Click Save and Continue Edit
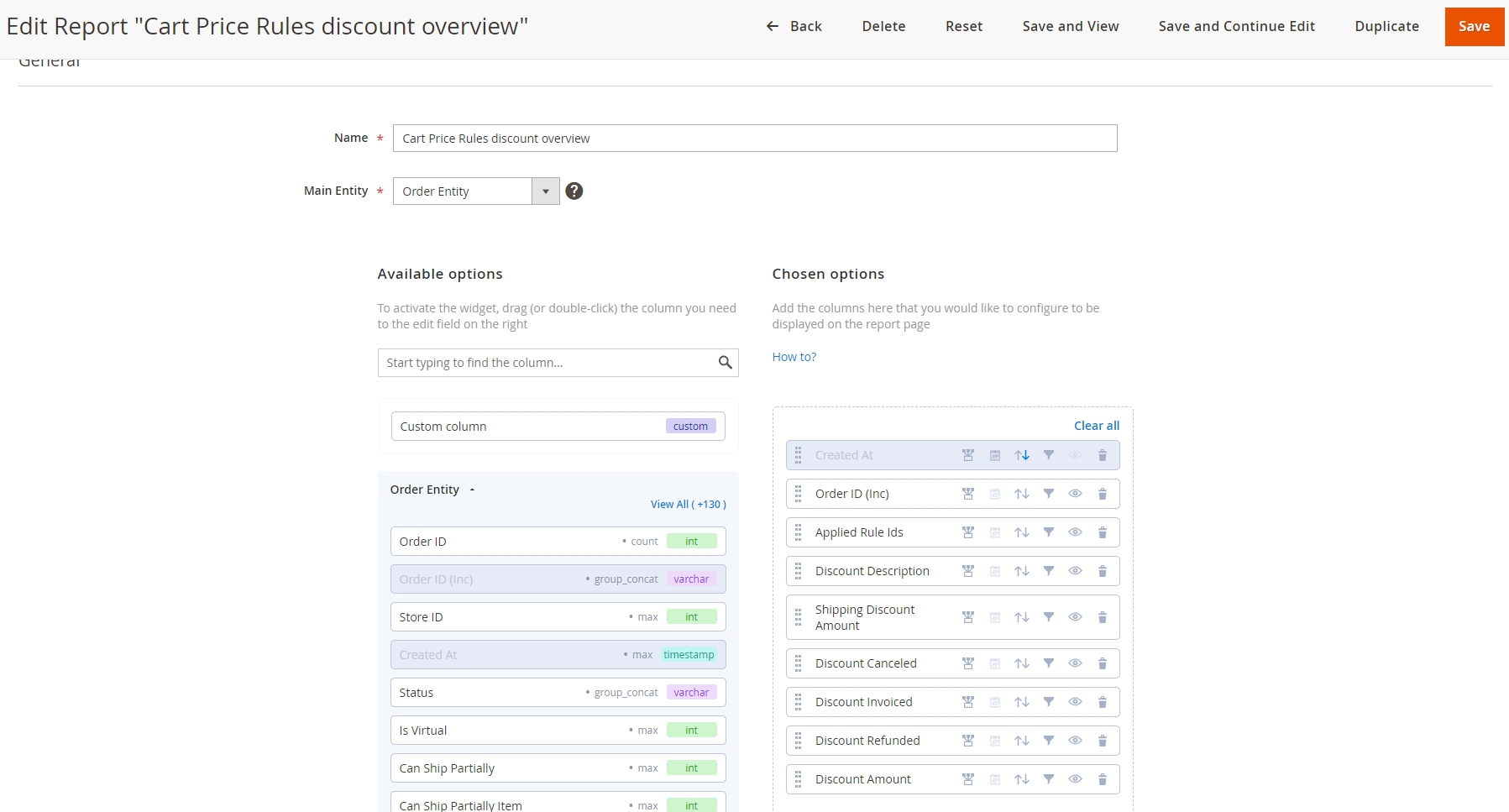 click(1237, 26)
